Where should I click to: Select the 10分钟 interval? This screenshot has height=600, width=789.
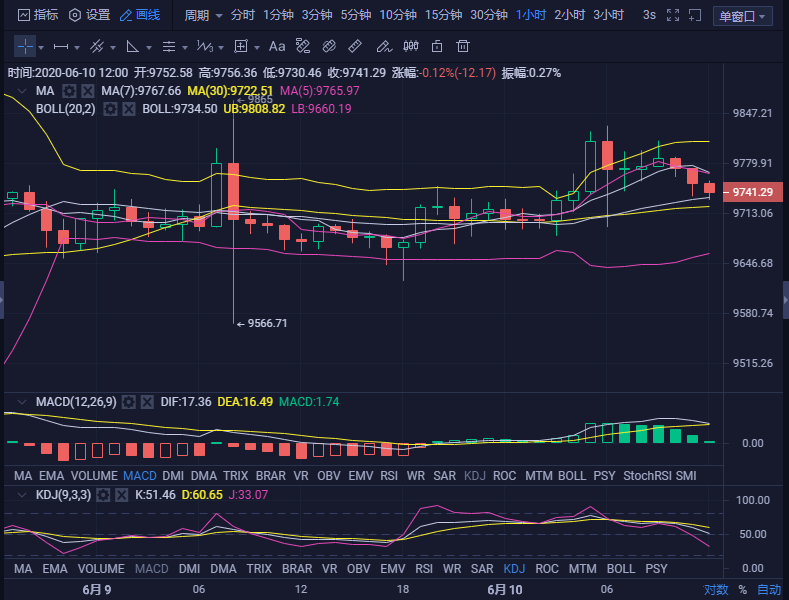click(x=398, y=15)
